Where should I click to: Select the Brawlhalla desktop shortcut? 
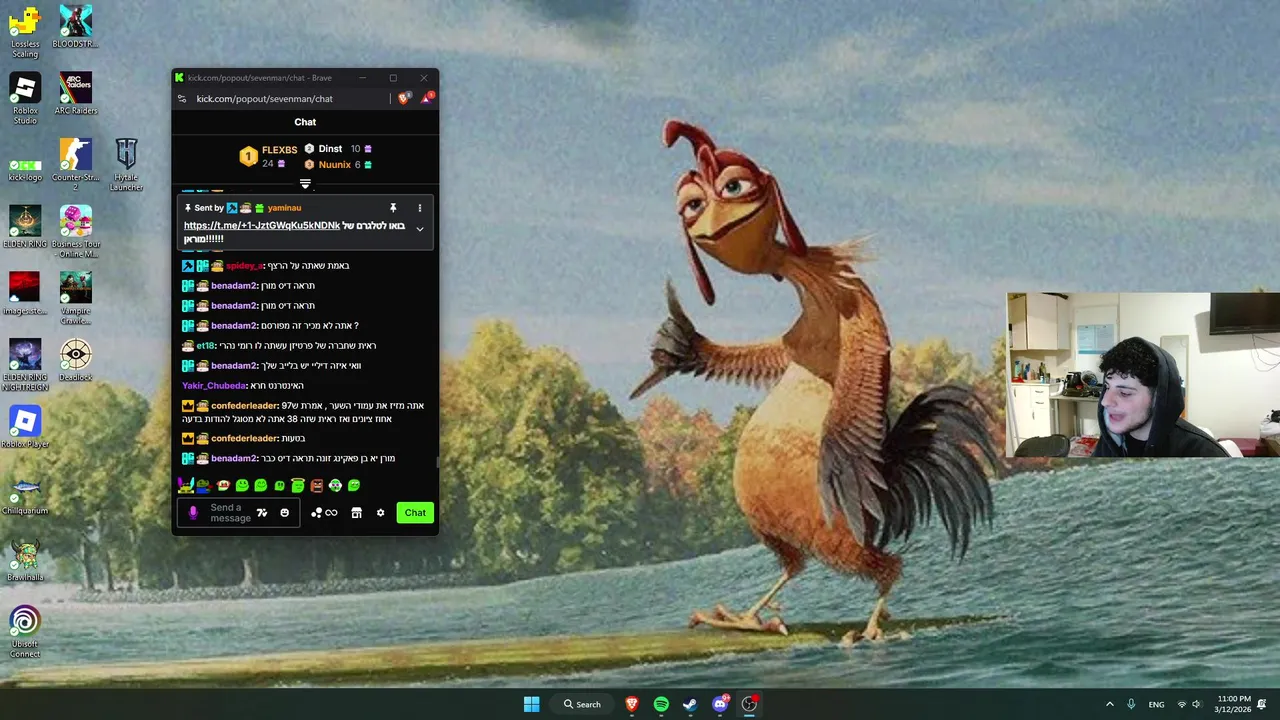click(25, 561)
